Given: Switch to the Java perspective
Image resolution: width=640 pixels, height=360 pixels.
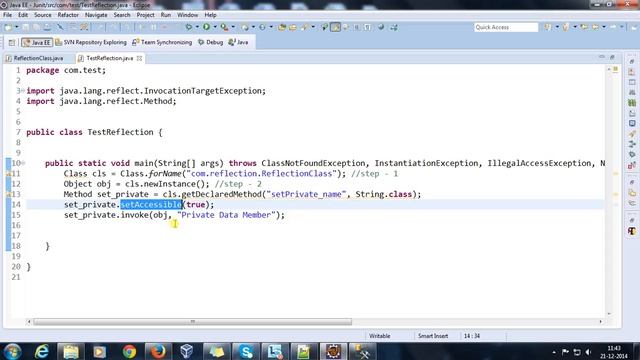Looking at the screenshot, I should tap(238, 42).
